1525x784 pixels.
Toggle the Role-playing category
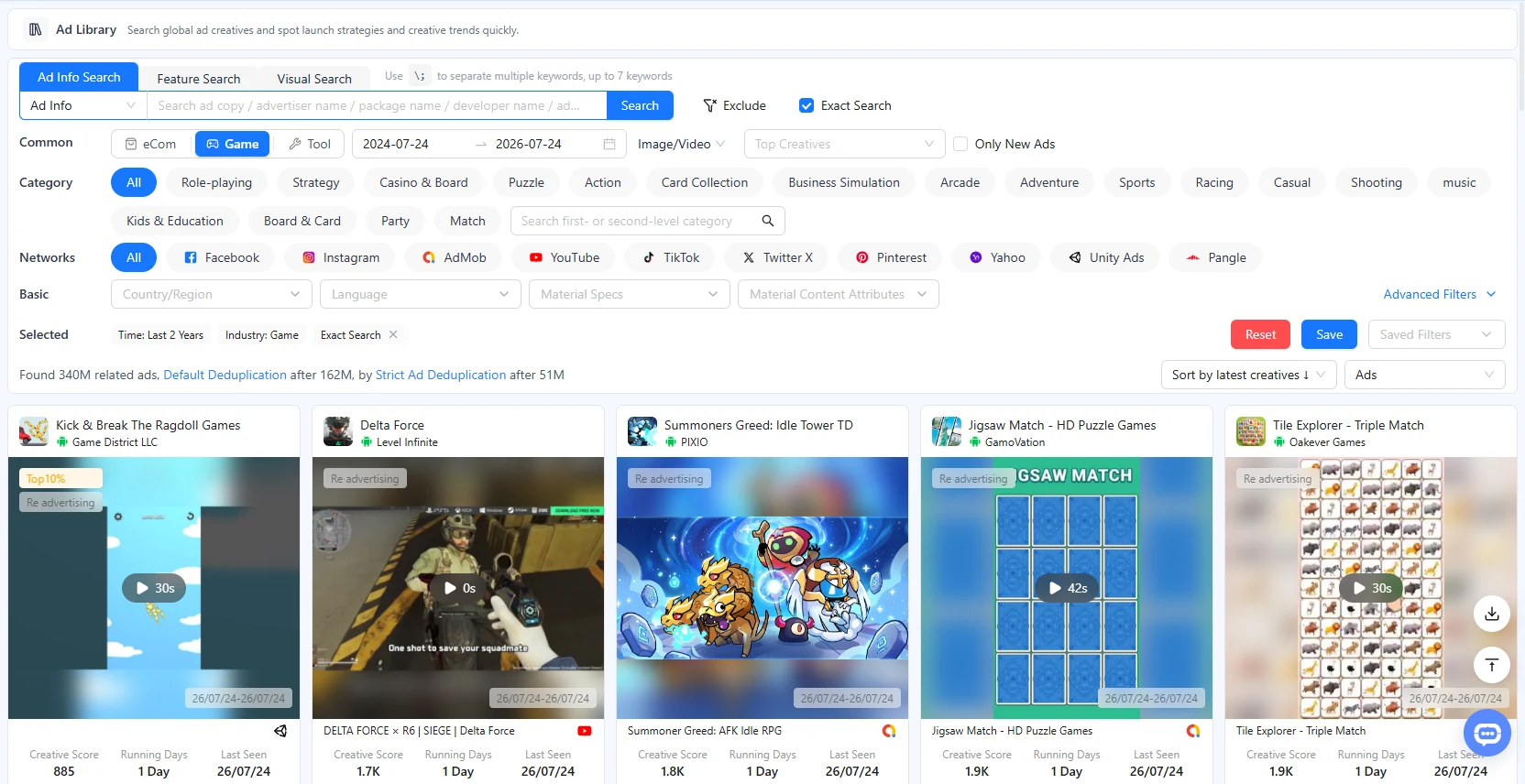[216, 182]
